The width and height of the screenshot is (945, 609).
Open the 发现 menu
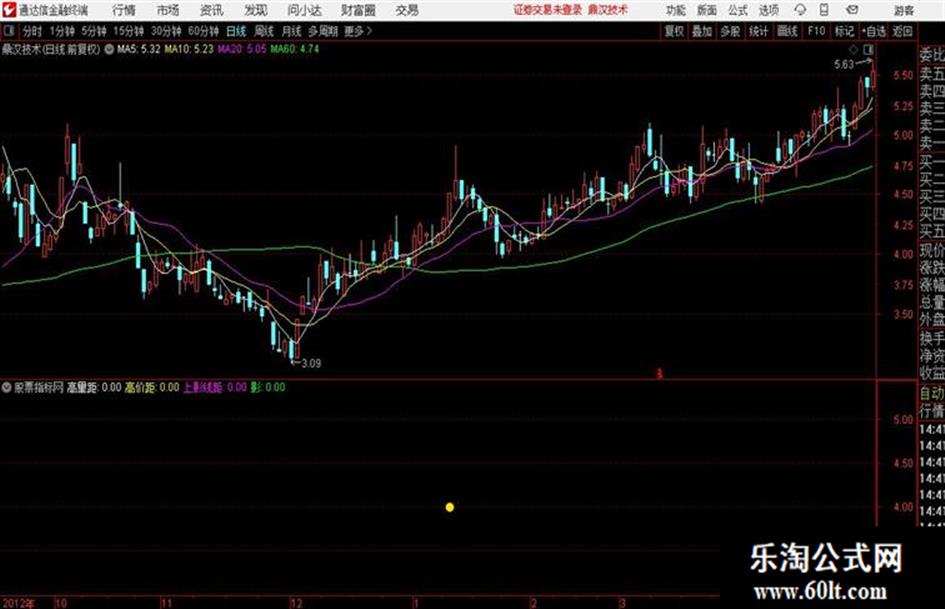click(x=256, y=10)
